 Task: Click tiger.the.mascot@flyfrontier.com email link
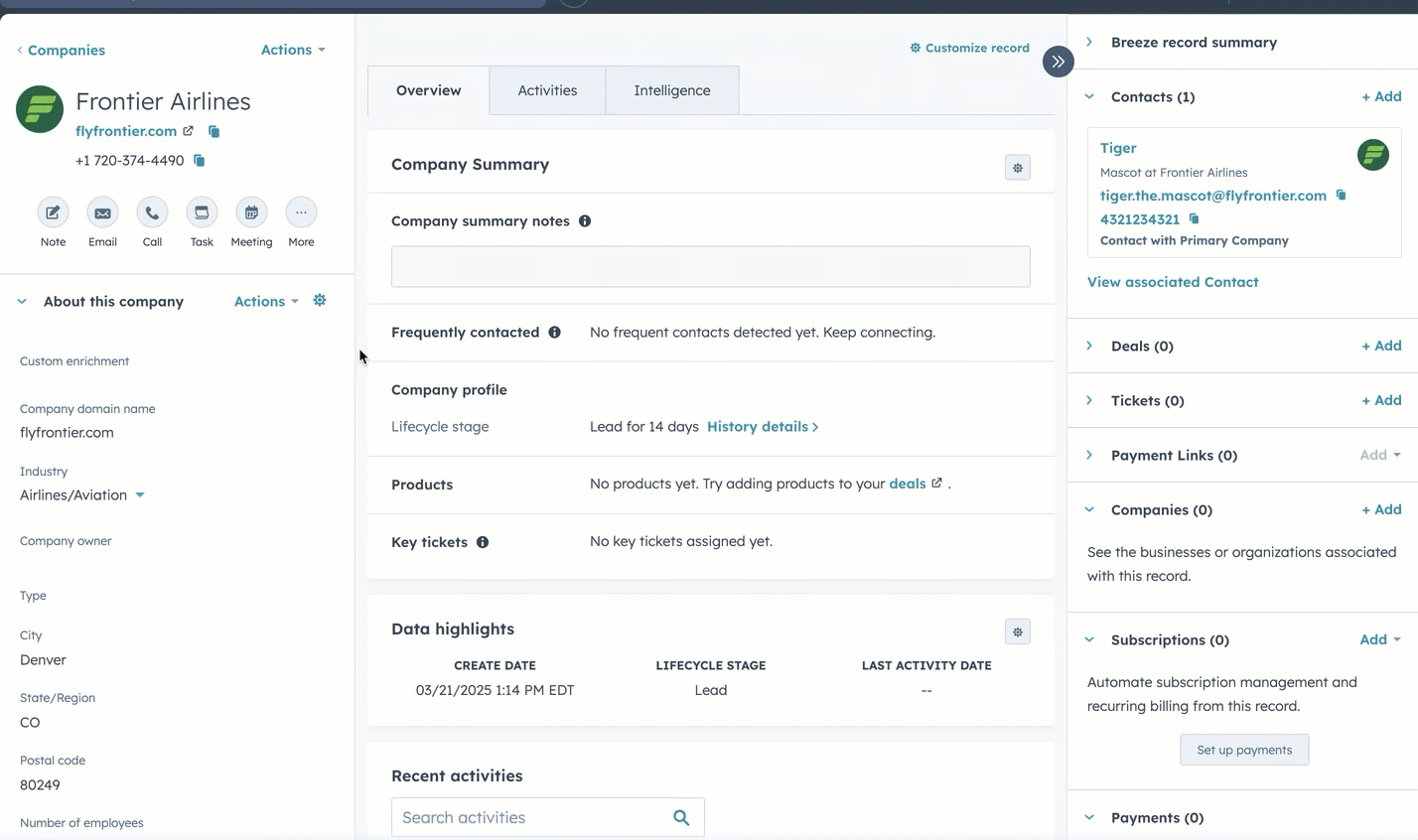click(1213, 196)
